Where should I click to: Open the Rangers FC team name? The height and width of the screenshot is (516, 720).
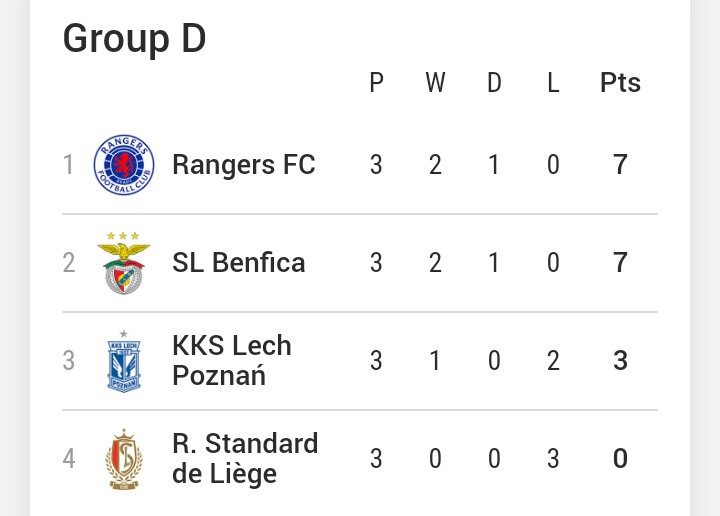pos(244,164)
